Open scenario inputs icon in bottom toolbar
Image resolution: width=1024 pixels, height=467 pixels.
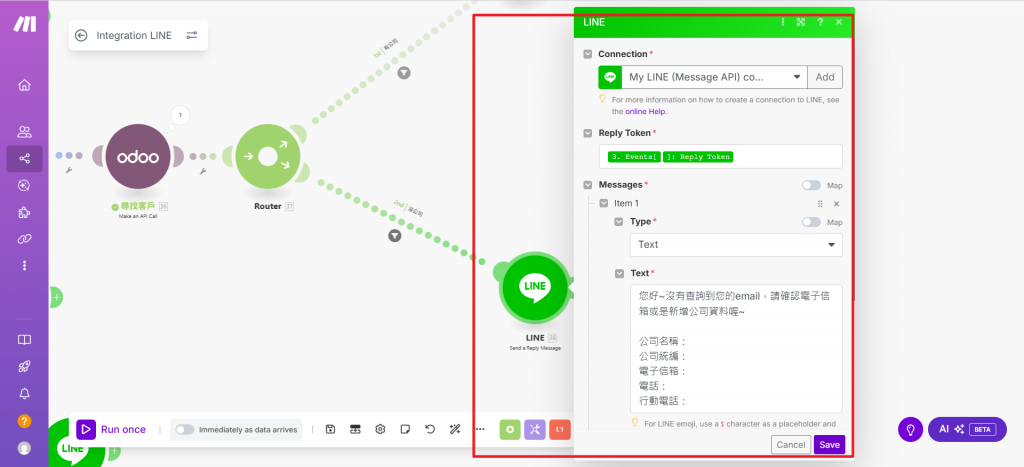pyautogui.click(x=355, y=429)
